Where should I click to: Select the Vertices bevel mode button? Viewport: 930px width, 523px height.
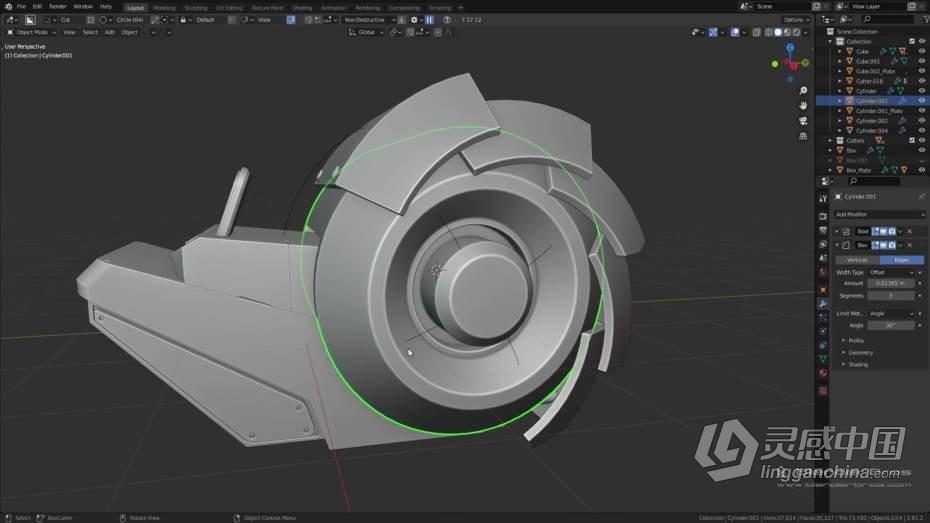857,260
